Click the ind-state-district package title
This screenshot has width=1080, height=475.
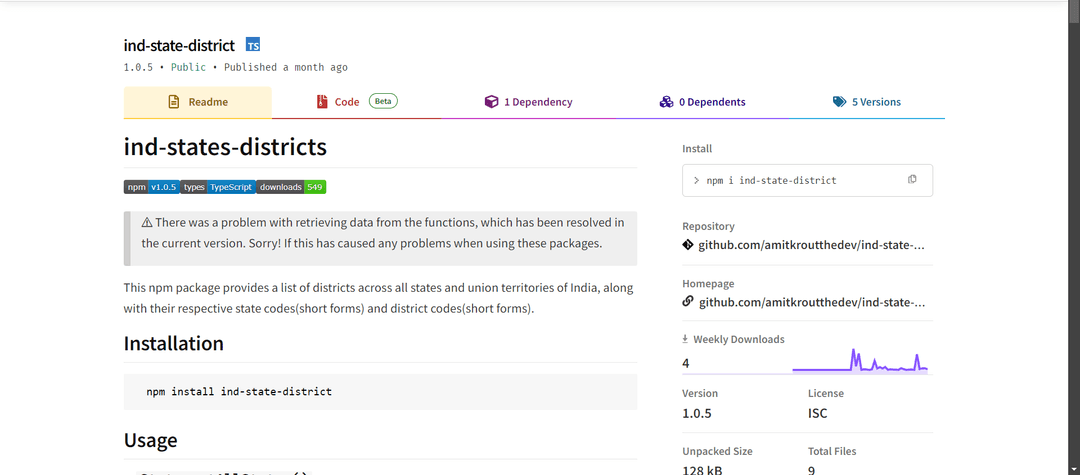tap(179, 45)
